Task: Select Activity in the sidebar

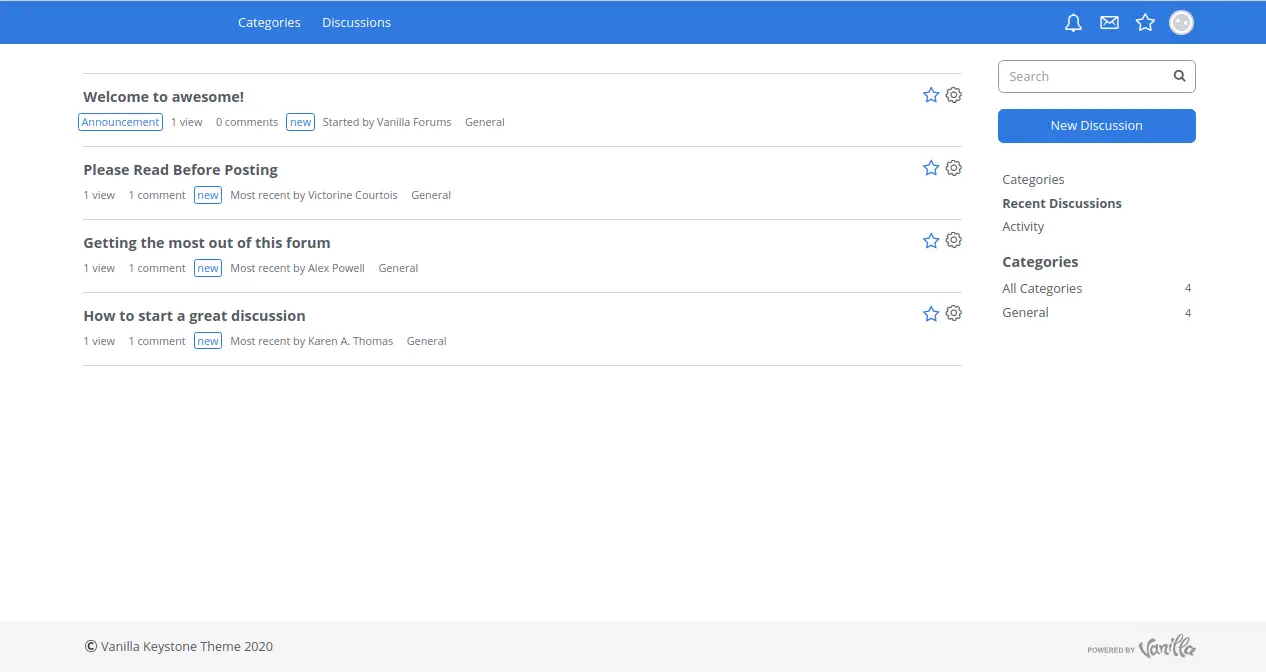Action: 1023,227
